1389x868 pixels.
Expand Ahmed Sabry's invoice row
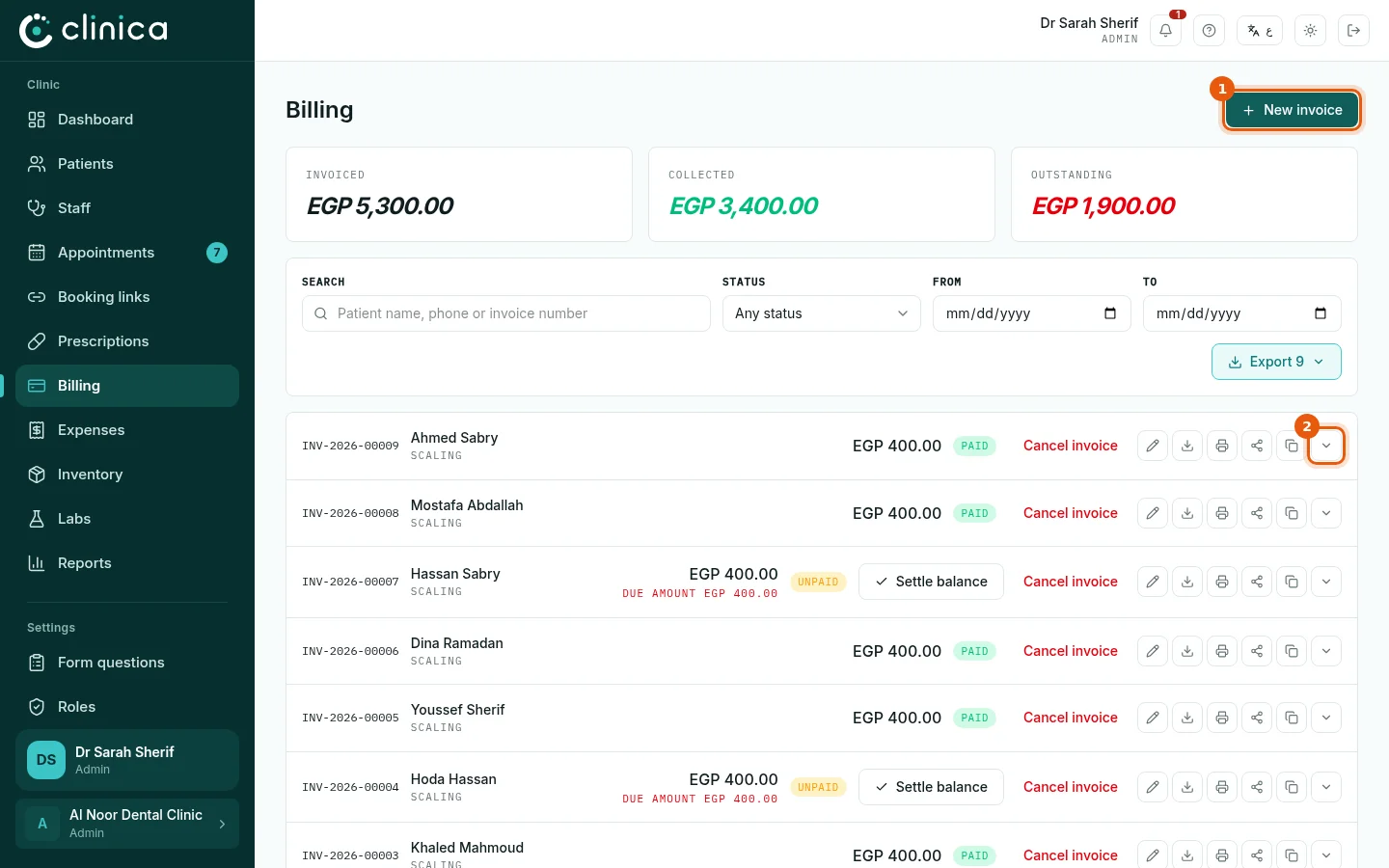1326,446
